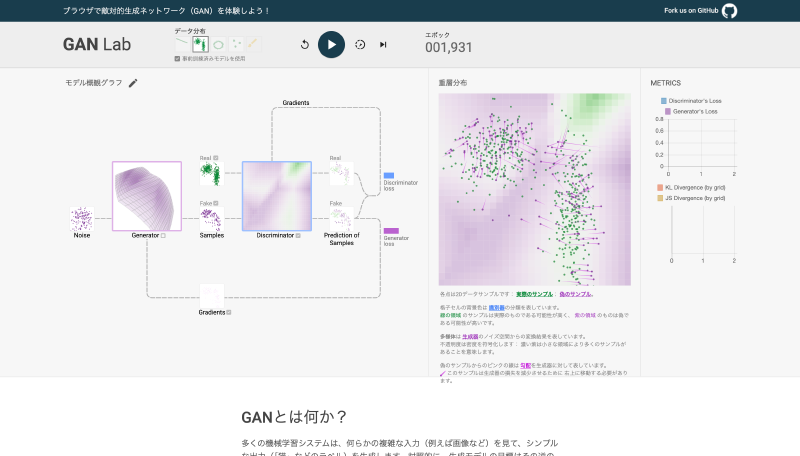Click the Prediction of Samples label
800x456 pixels.
pyautogui.click(x=341, y=239)
